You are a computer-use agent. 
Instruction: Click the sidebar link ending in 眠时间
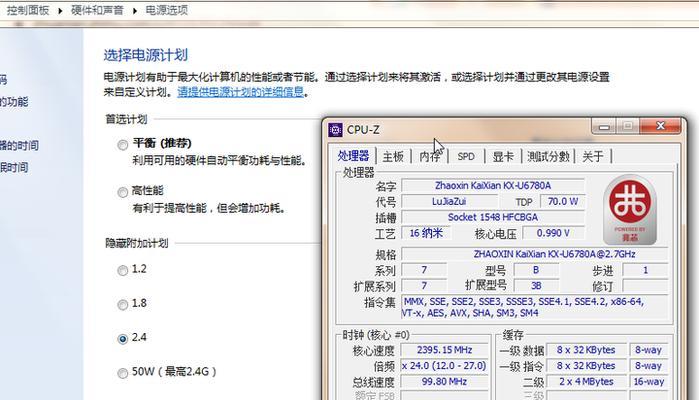click(14, 168)
